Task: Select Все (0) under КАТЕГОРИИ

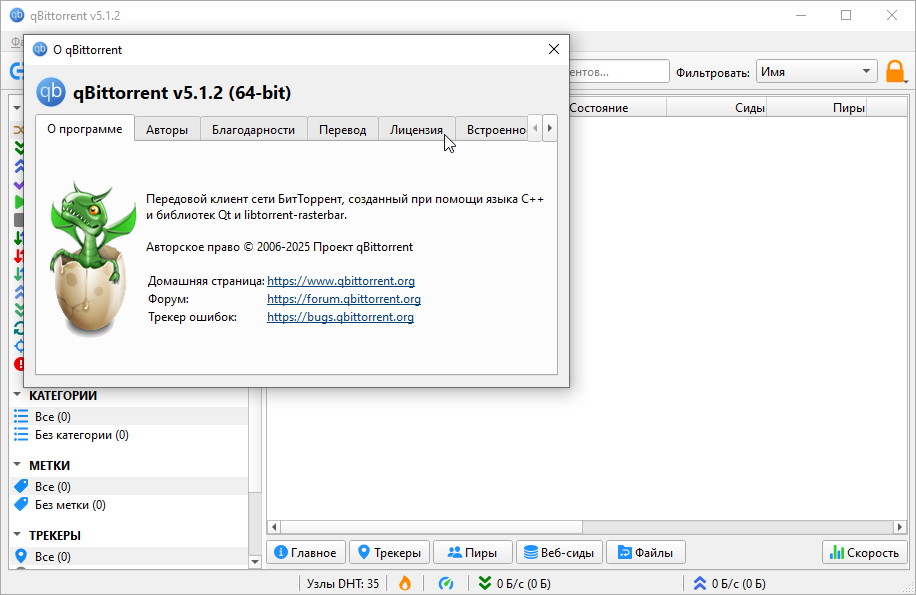Action: 129,416
